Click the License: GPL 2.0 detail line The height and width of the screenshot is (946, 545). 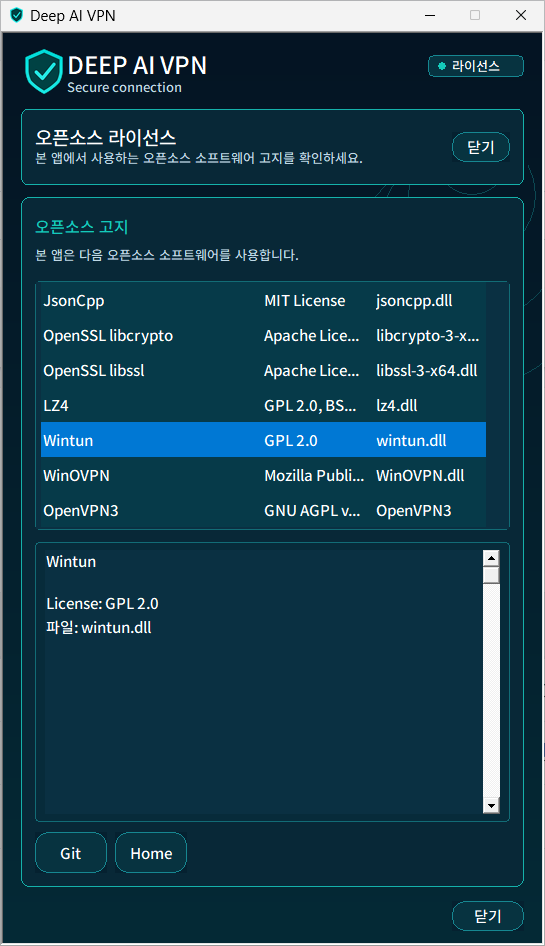click(x=102, y=603)
